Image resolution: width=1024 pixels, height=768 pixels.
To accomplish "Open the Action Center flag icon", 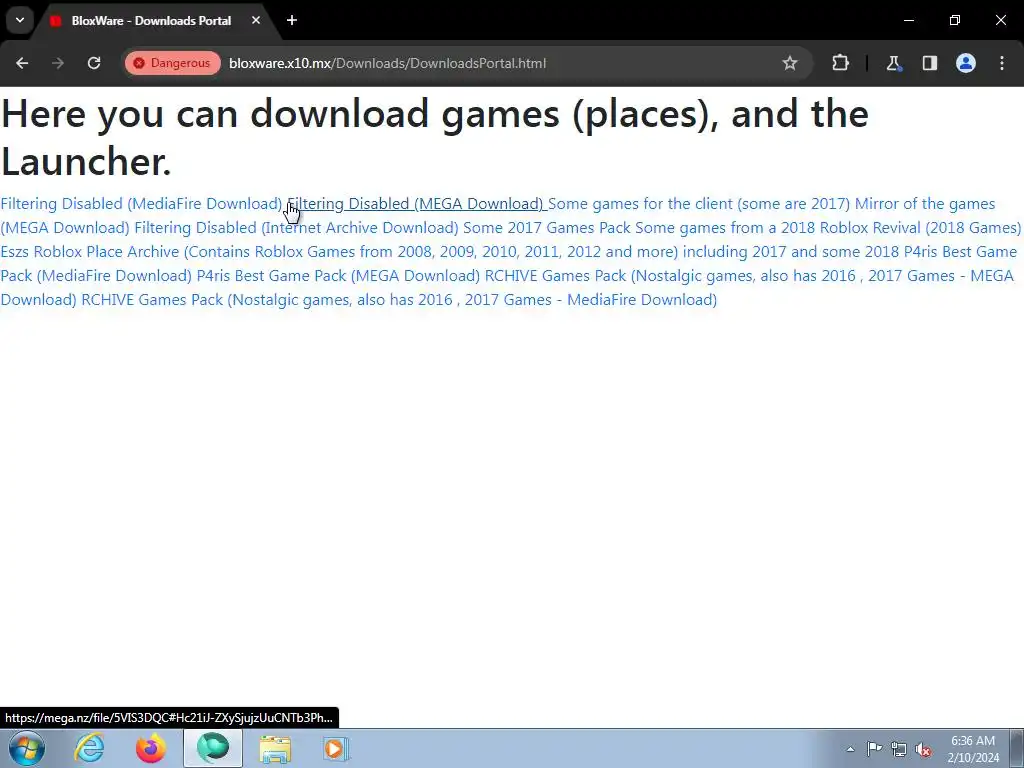I will tap(874, 749).
